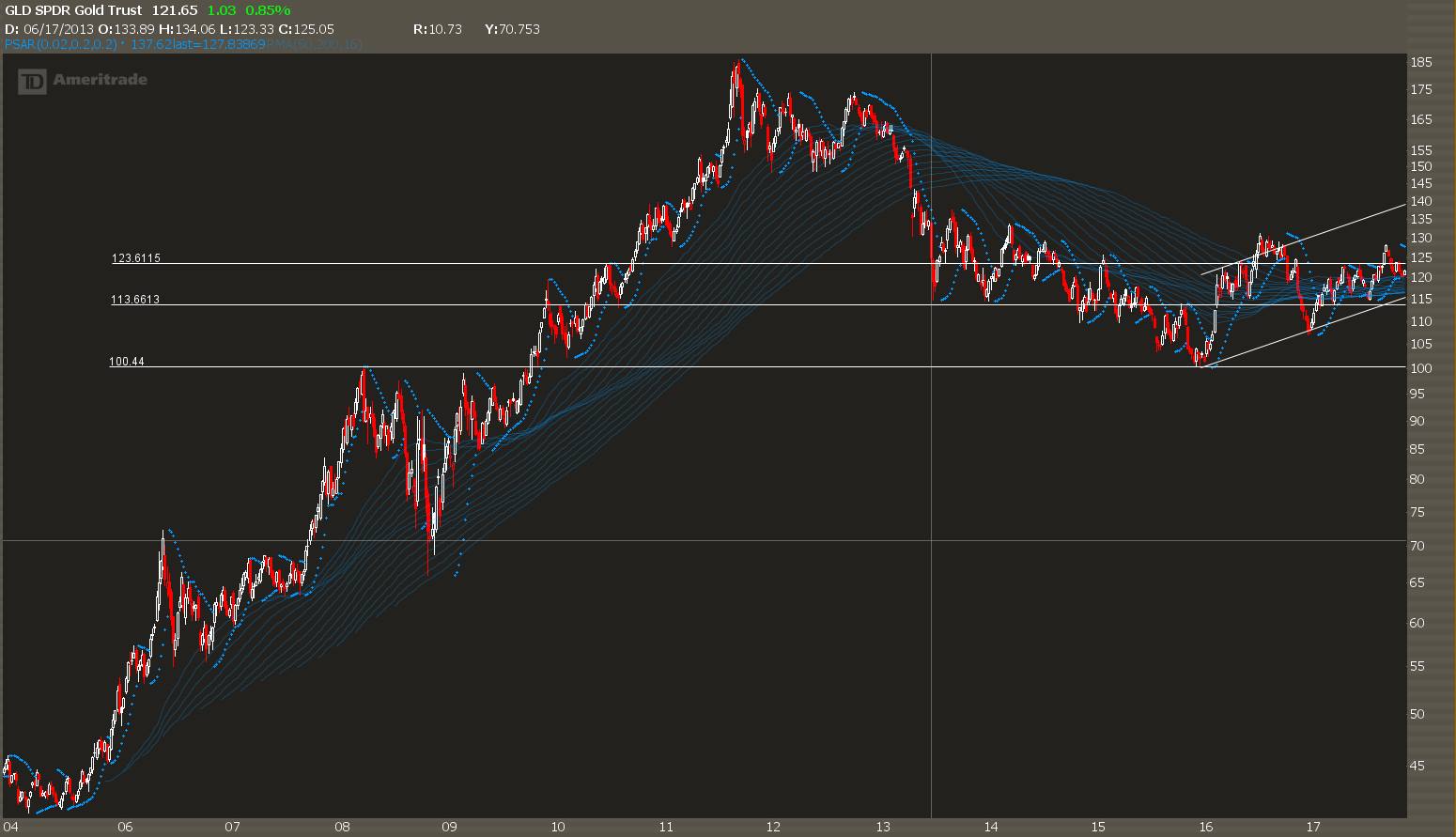Click the green 0.85% percent change value
This screenshot has height=837, width=1456.
pos(268,10)
